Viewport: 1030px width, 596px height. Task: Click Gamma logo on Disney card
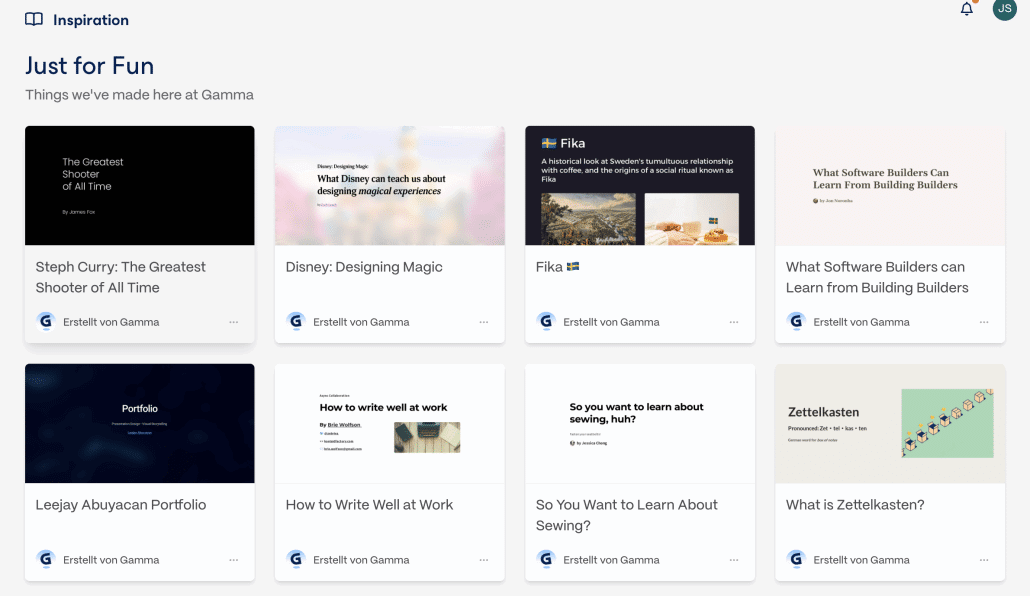(296, 321)
